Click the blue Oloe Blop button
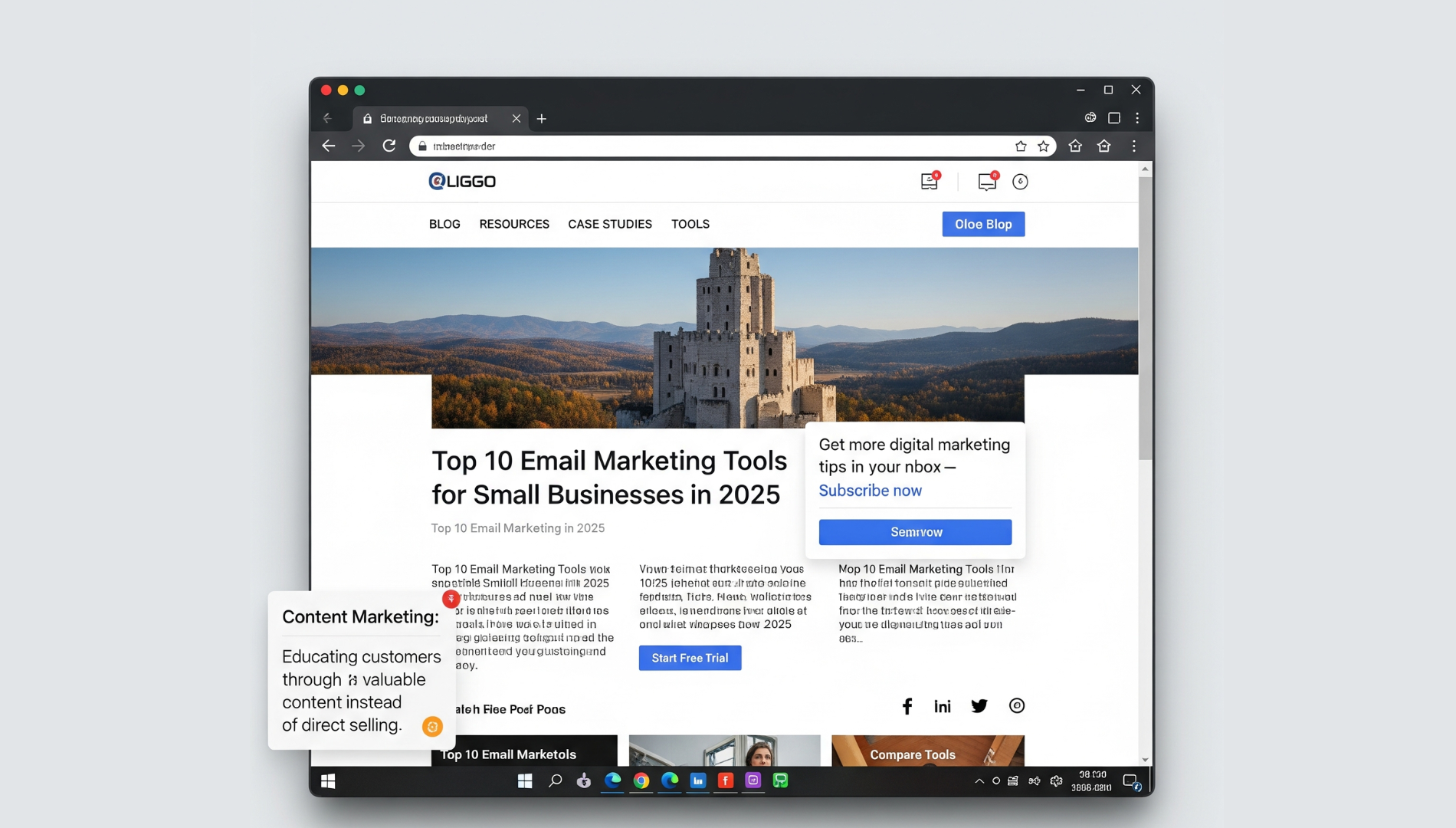 [983, 224]
